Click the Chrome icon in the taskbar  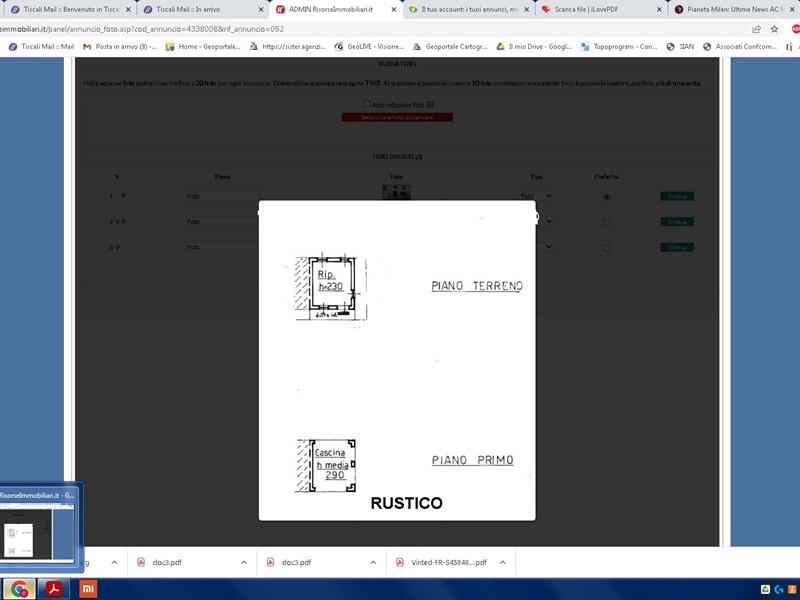click(20, 588)
